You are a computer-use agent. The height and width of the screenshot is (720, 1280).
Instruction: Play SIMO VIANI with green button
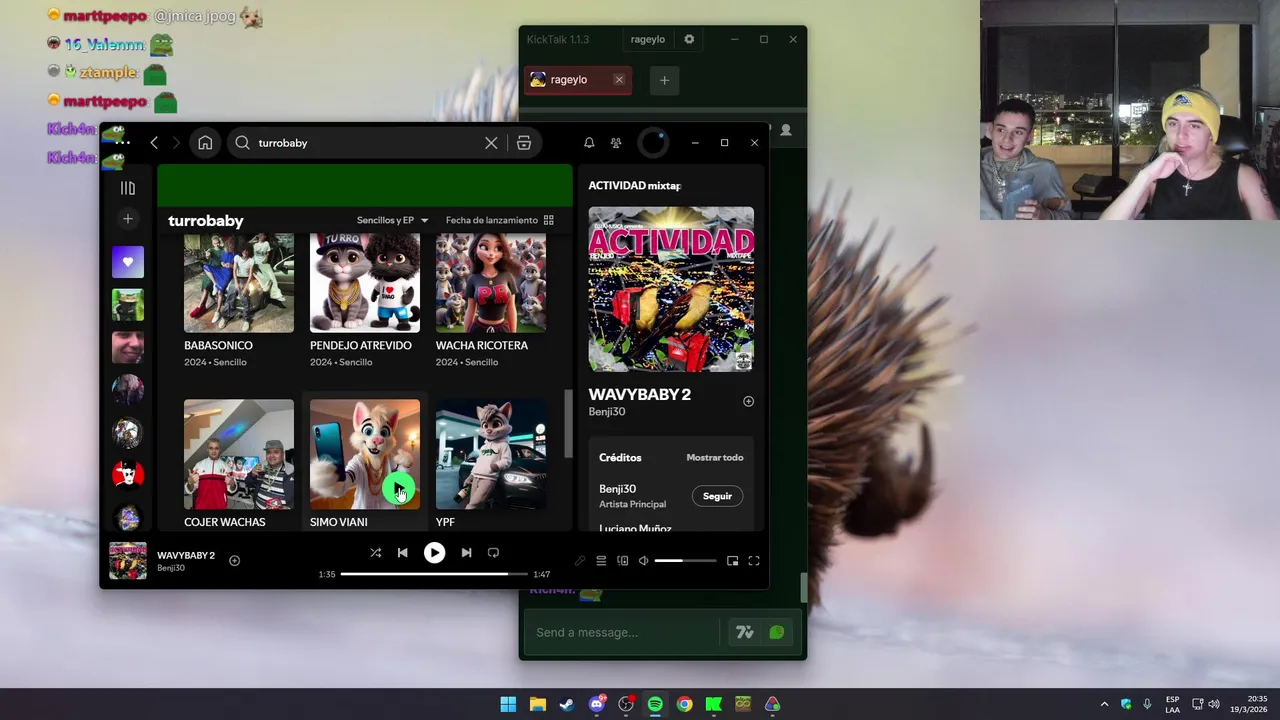pos(398,490)
